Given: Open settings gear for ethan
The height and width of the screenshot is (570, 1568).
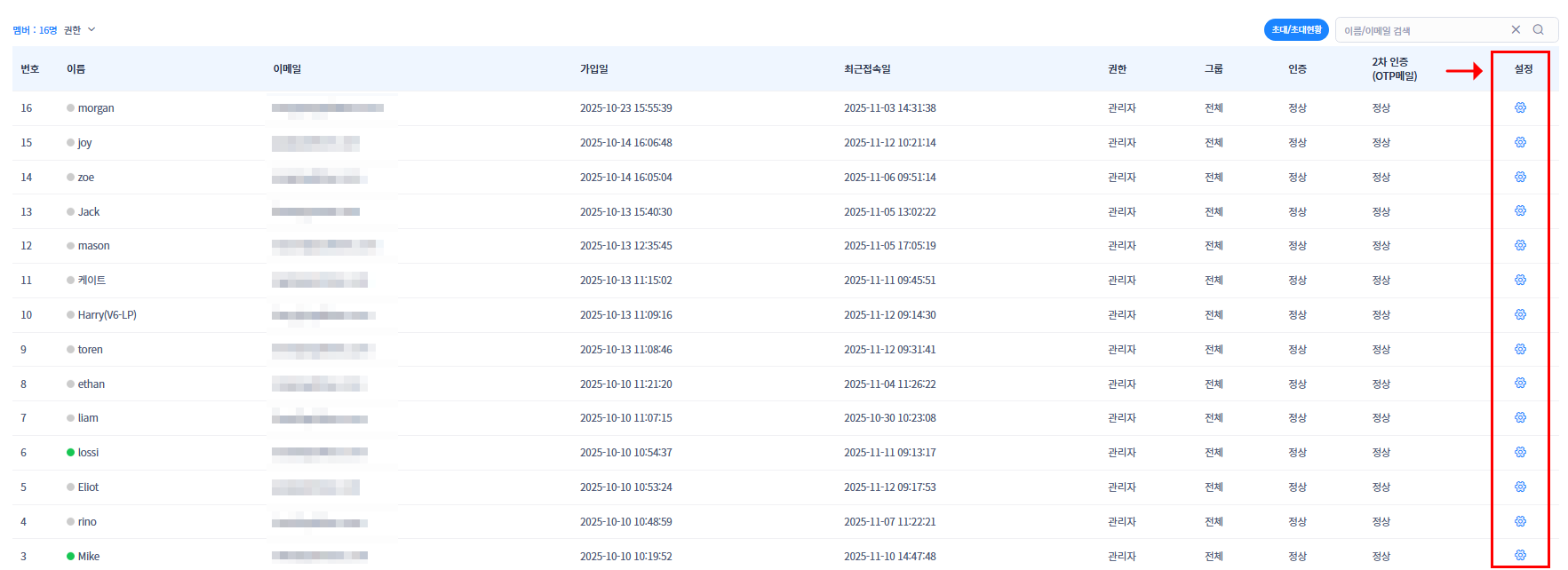Looking at the screenshot, I should [1520, 384].
